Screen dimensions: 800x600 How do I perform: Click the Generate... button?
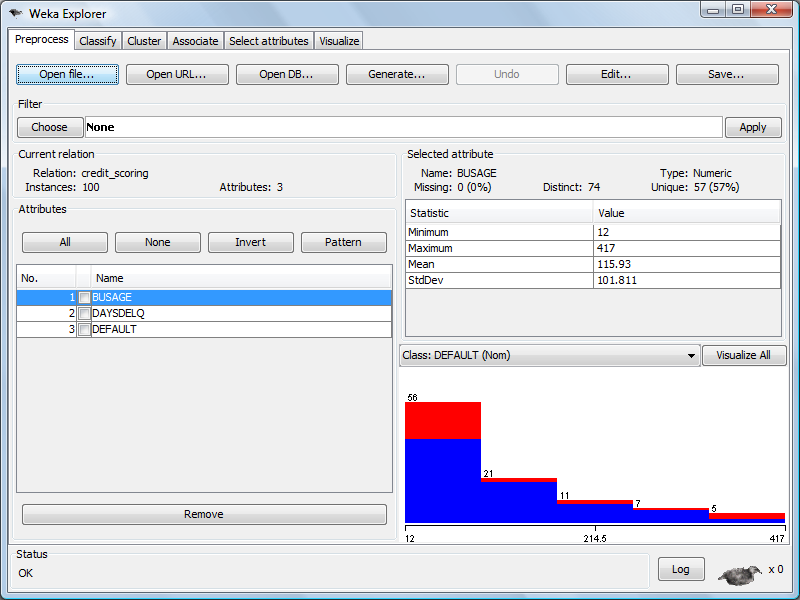tap(397, 74)
